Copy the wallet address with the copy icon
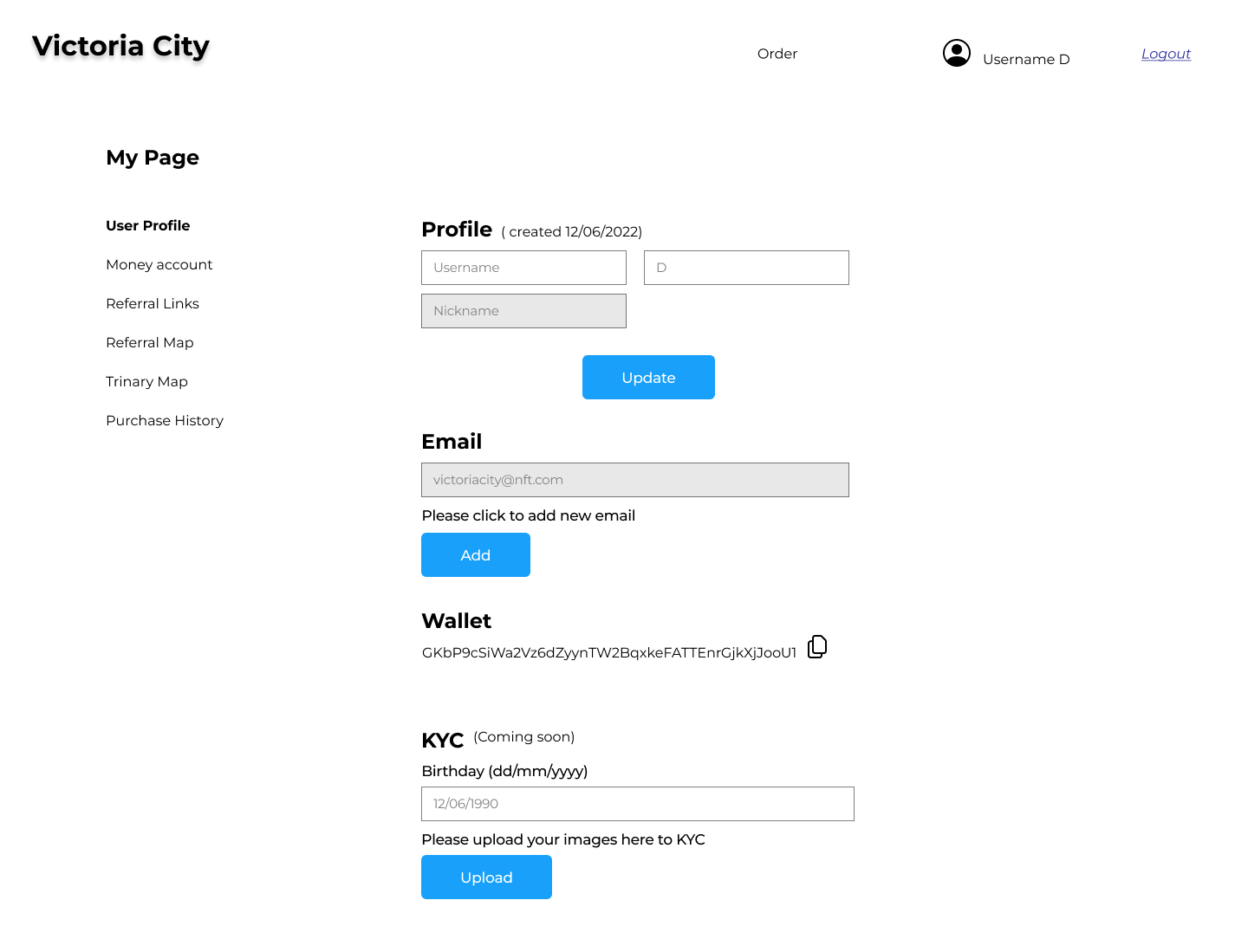The height and width of the screenshot is (952, 1248). pyautogui.click(x=816, y=647)
